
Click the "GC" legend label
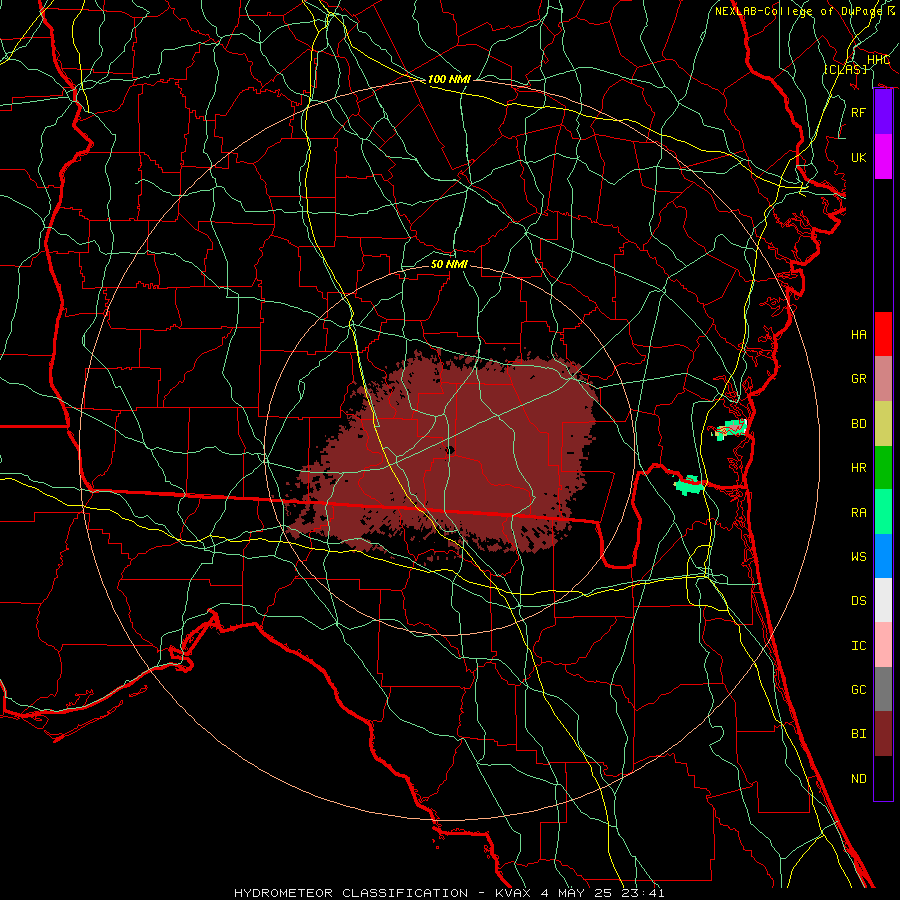click(x=859, y=690)
